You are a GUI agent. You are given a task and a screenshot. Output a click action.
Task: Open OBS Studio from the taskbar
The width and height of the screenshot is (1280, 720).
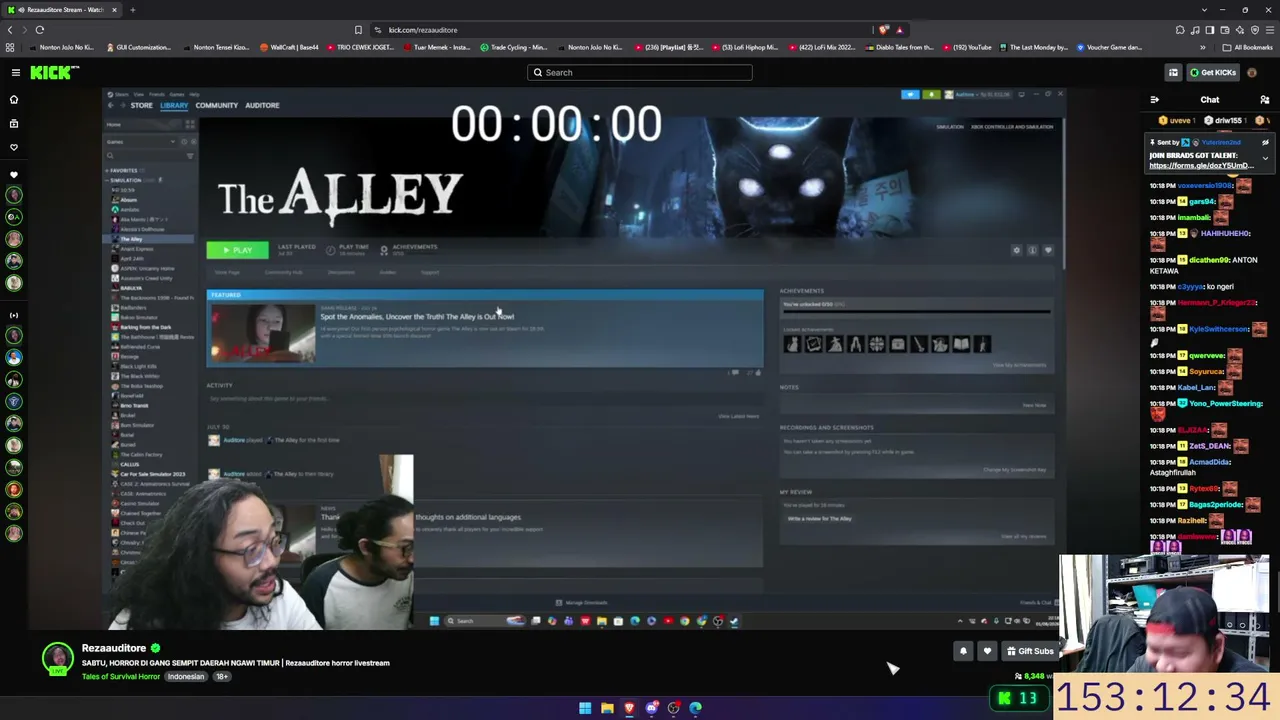(674, 708)
